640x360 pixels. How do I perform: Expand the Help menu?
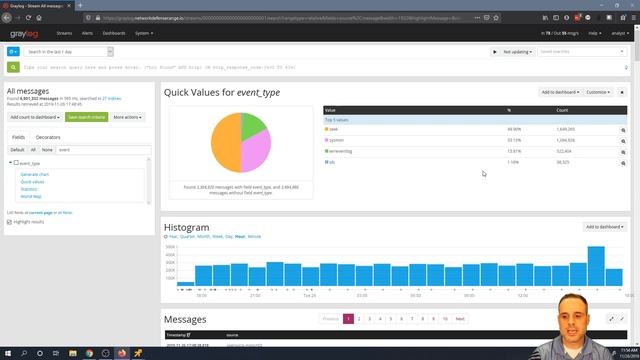point(595,33)
